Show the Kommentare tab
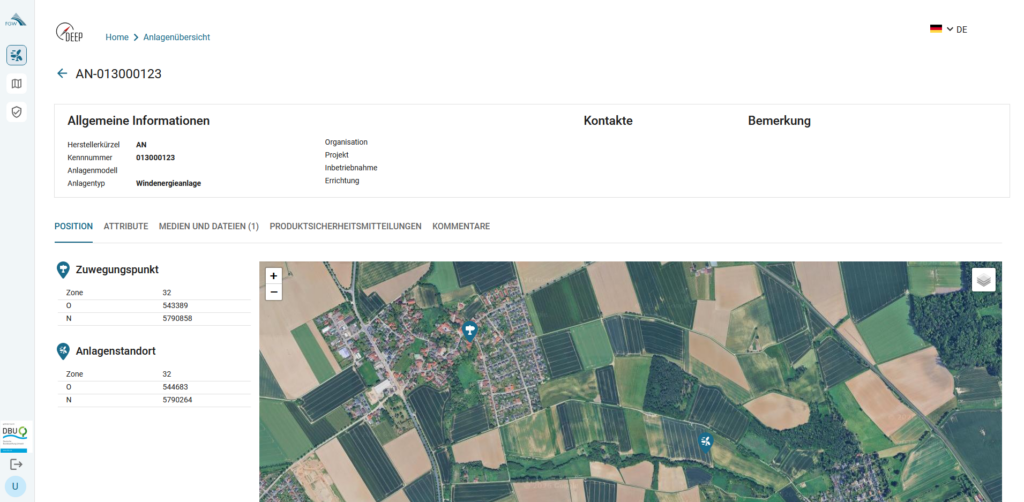The width and height of the screenshot is (1024, 502). pyautogui.click(x=461, y=227)
